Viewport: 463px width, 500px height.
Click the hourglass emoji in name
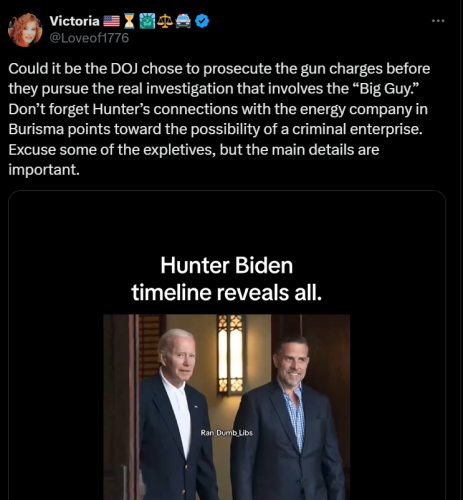tap(129, 21)
